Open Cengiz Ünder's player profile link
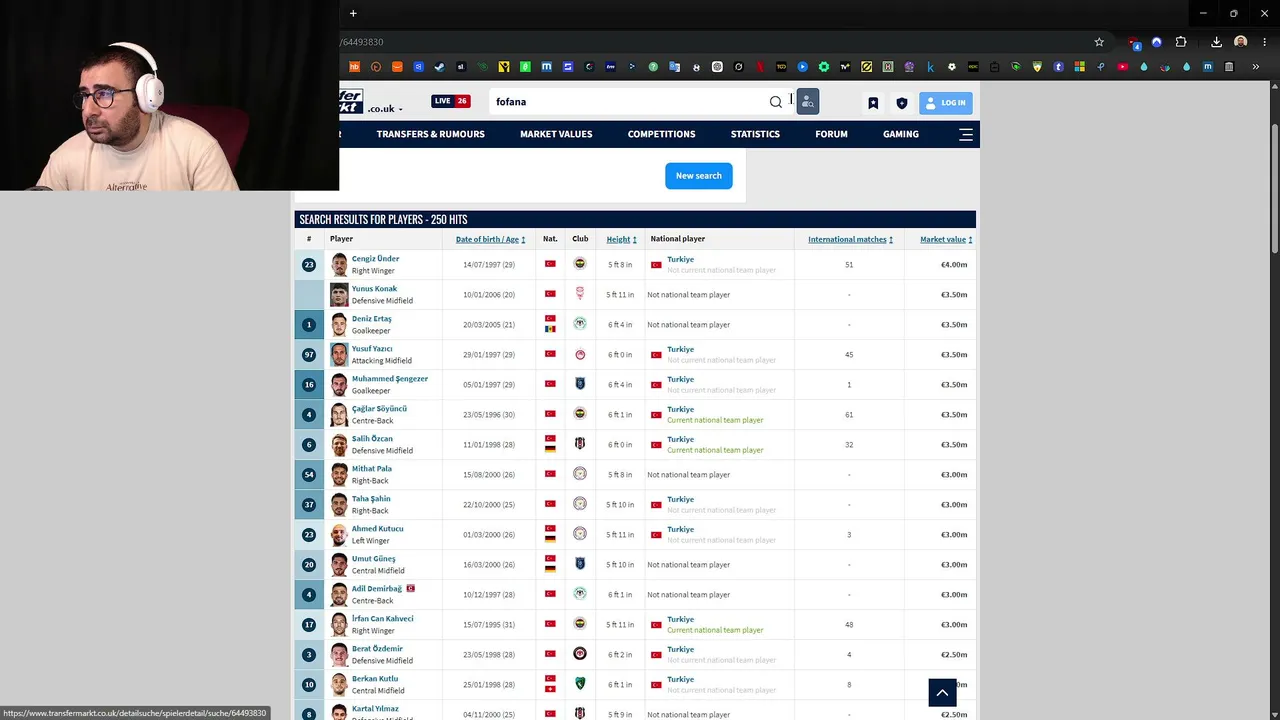This screenshot has width=1280, height=720. tap(375, 259)
